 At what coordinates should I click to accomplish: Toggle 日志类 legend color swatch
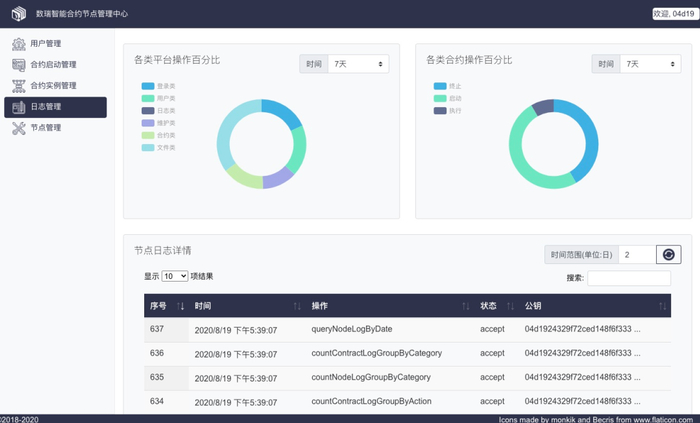coord(148,111)
